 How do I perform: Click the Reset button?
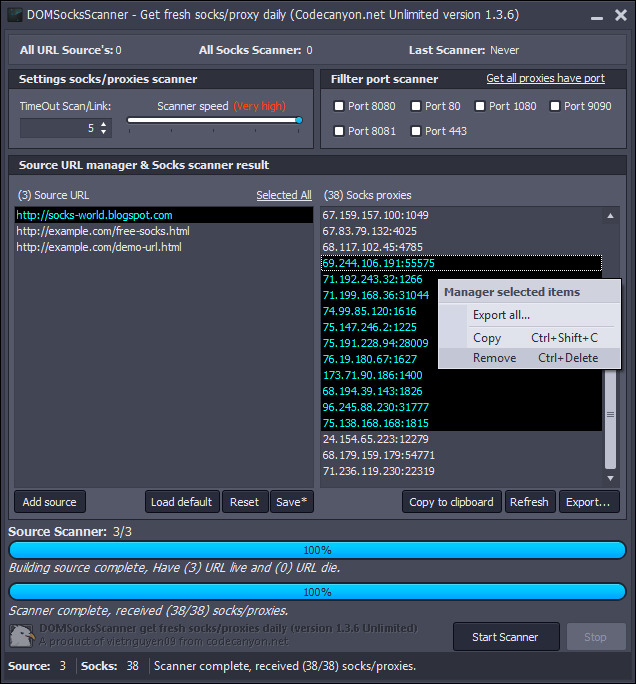click(245, 502)
